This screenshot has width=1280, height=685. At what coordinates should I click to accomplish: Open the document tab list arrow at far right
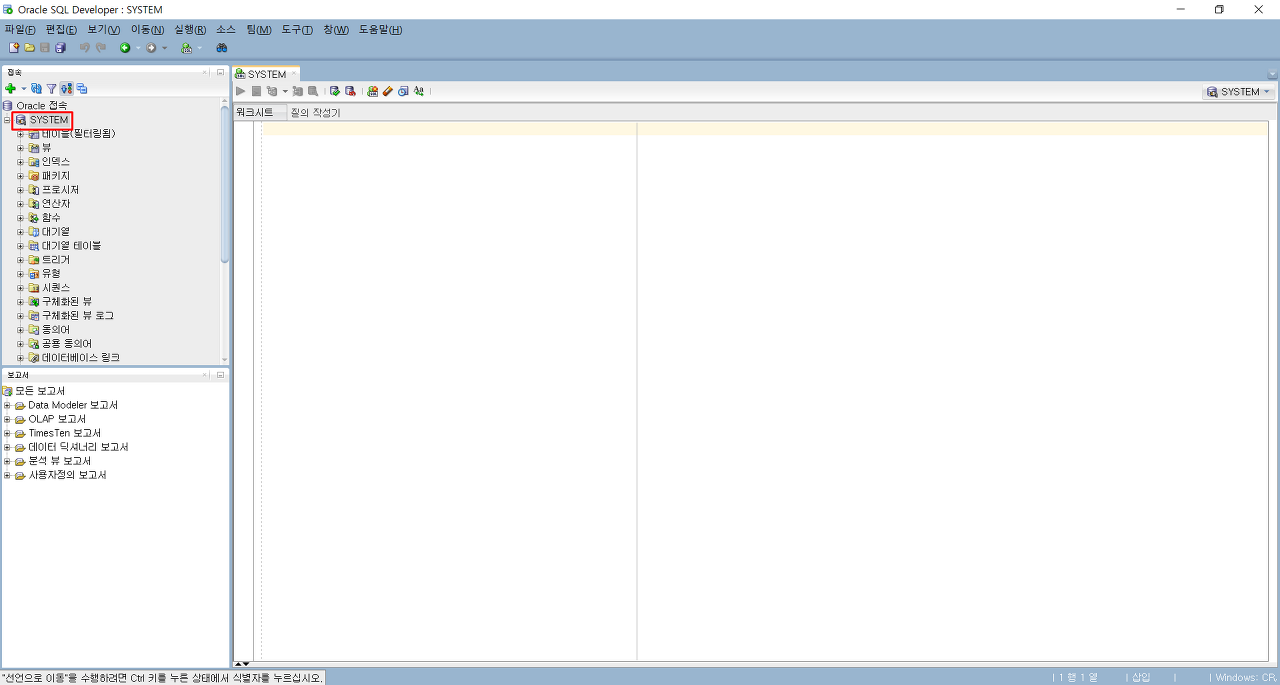click(x=1272, y=74)
